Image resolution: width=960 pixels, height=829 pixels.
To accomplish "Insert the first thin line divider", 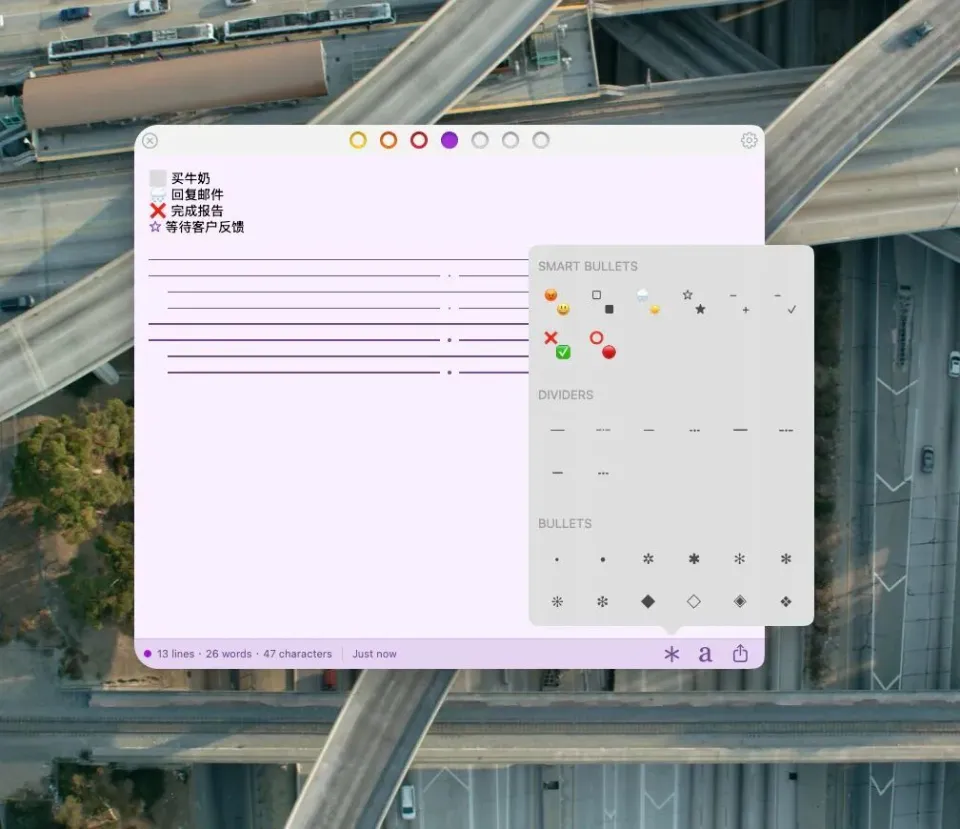I will click(x=557, y=430).
